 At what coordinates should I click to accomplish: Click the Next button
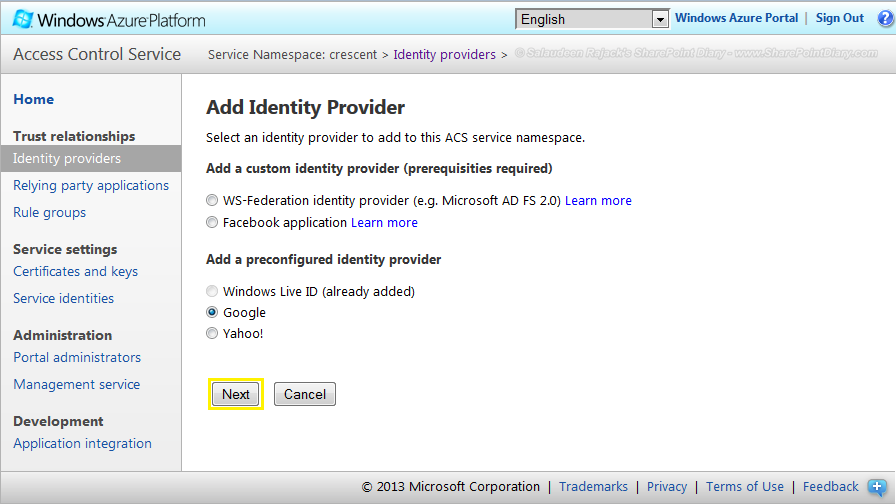[235, 394]
